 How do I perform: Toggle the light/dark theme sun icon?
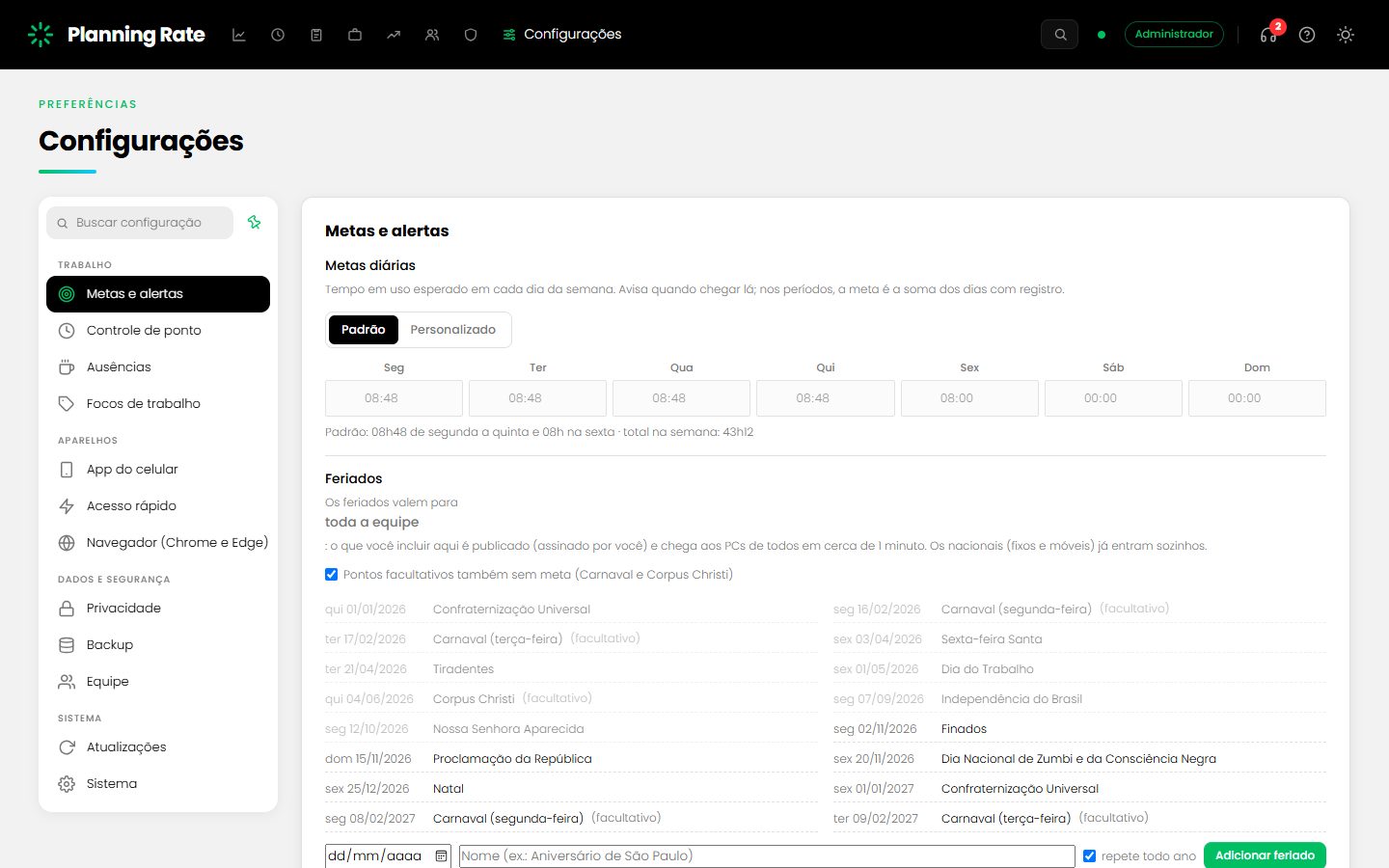point(1346,35)
